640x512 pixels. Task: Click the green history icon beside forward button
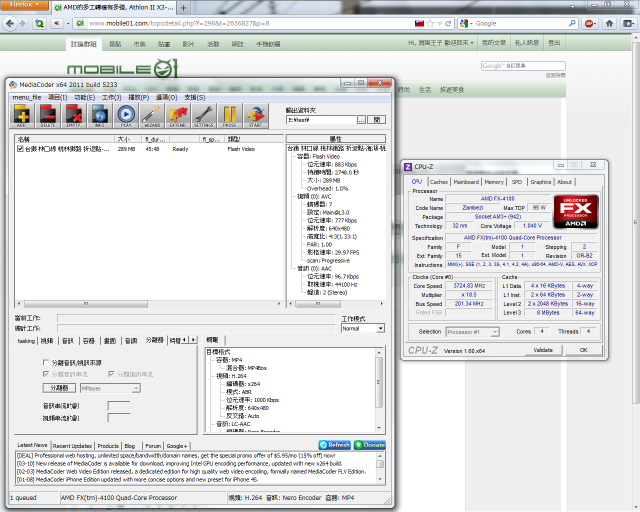click(39, 23)
